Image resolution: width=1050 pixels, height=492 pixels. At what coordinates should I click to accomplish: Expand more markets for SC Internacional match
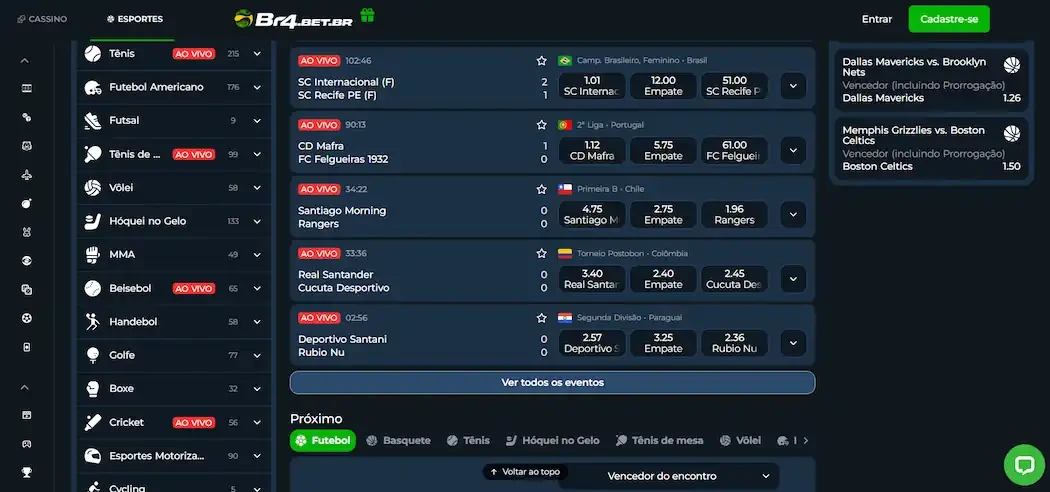(794, 86)
